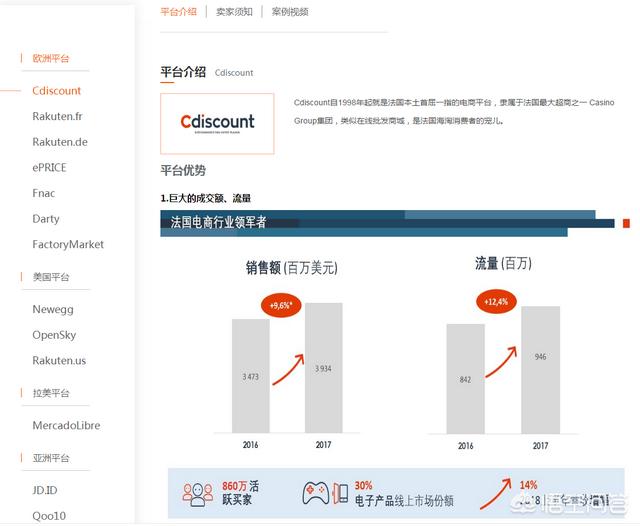640x526 pixels.
Task: Expand the 美国平台 section header
Action: coord(51,277)
